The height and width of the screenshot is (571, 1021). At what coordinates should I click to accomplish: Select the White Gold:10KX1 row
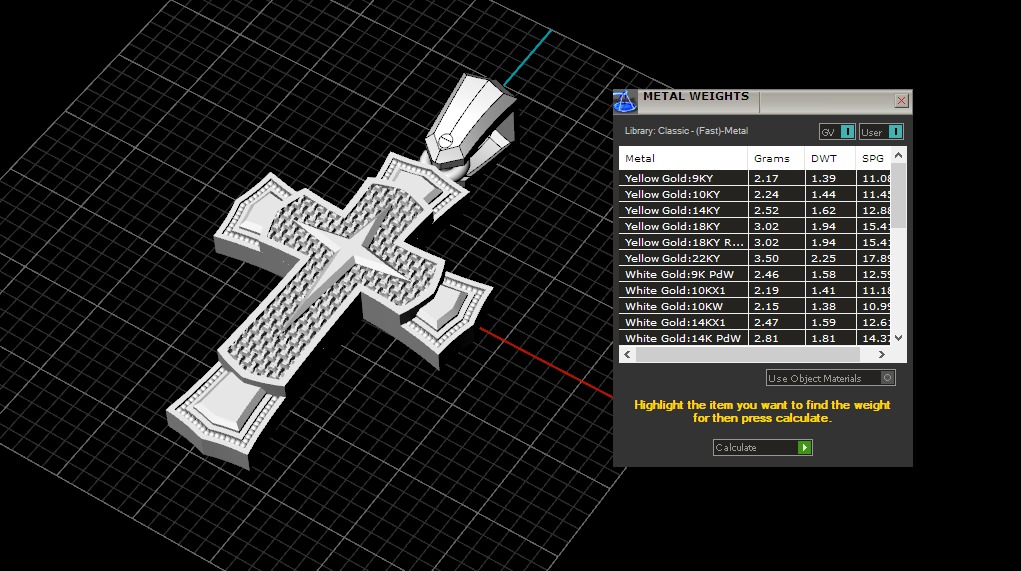755,290
